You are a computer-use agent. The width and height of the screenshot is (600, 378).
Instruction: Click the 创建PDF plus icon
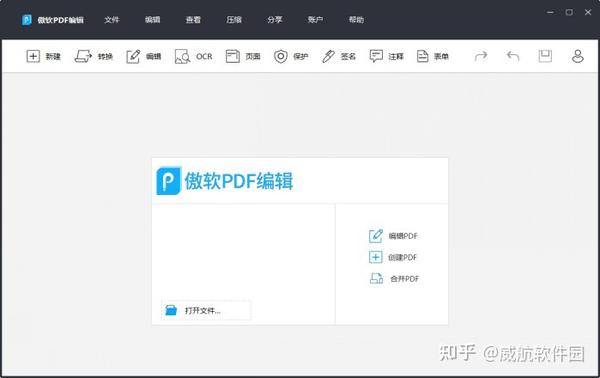(375, 257)
